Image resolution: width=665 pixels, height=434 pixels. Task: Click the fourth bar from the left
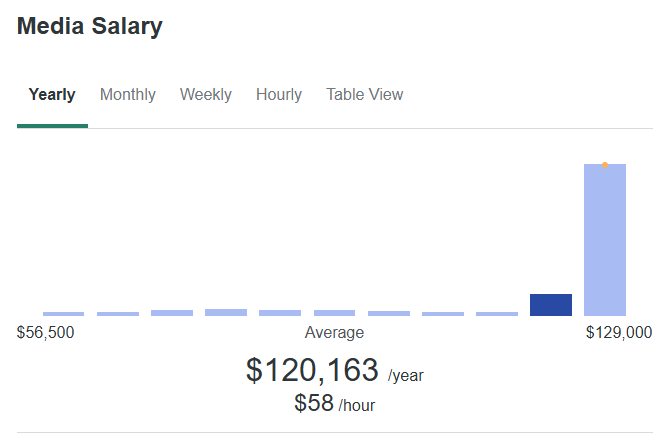coord(226,312)
